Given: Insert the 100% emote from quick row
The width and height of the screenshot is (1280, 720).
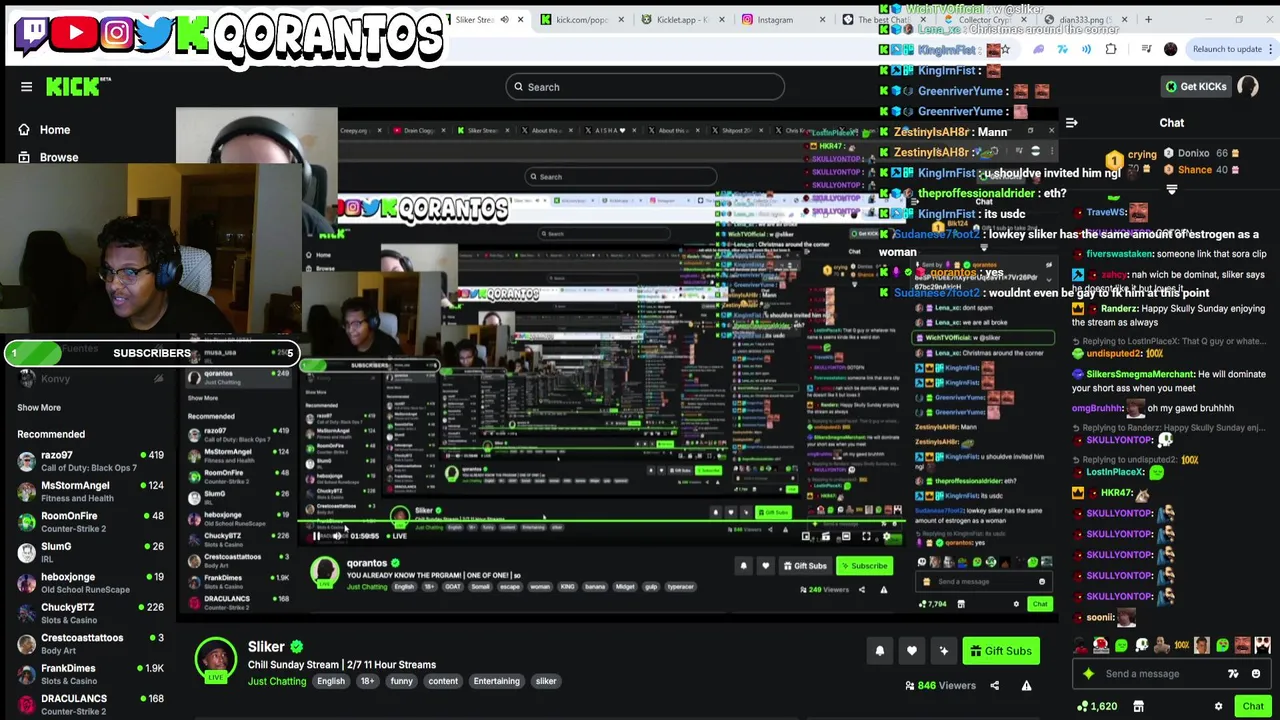Looking at the screenshot, I should coord(1181,646).
